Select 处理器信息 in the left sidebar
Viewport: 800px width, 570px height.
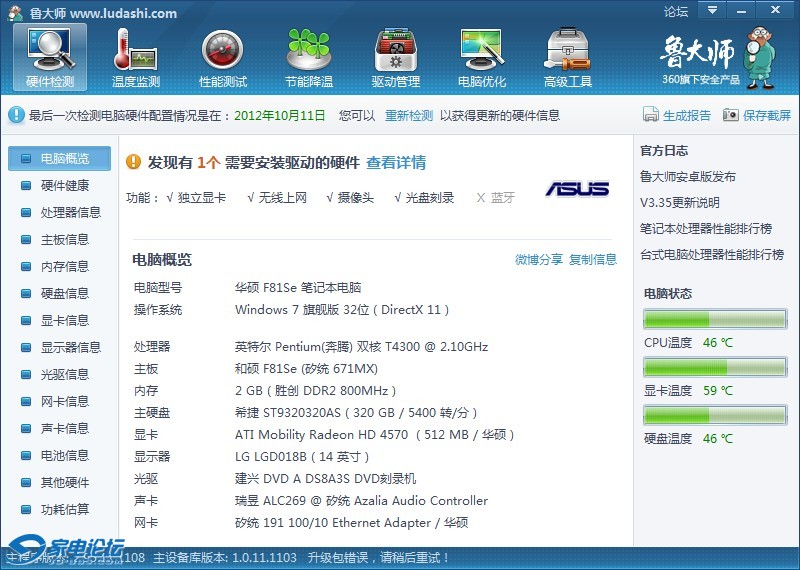point(70,212)
